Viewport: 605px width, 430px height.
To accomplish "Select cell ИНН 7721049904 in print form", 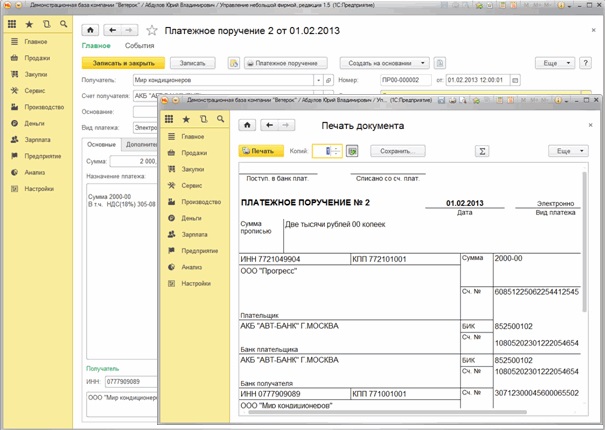I will 294,259.
